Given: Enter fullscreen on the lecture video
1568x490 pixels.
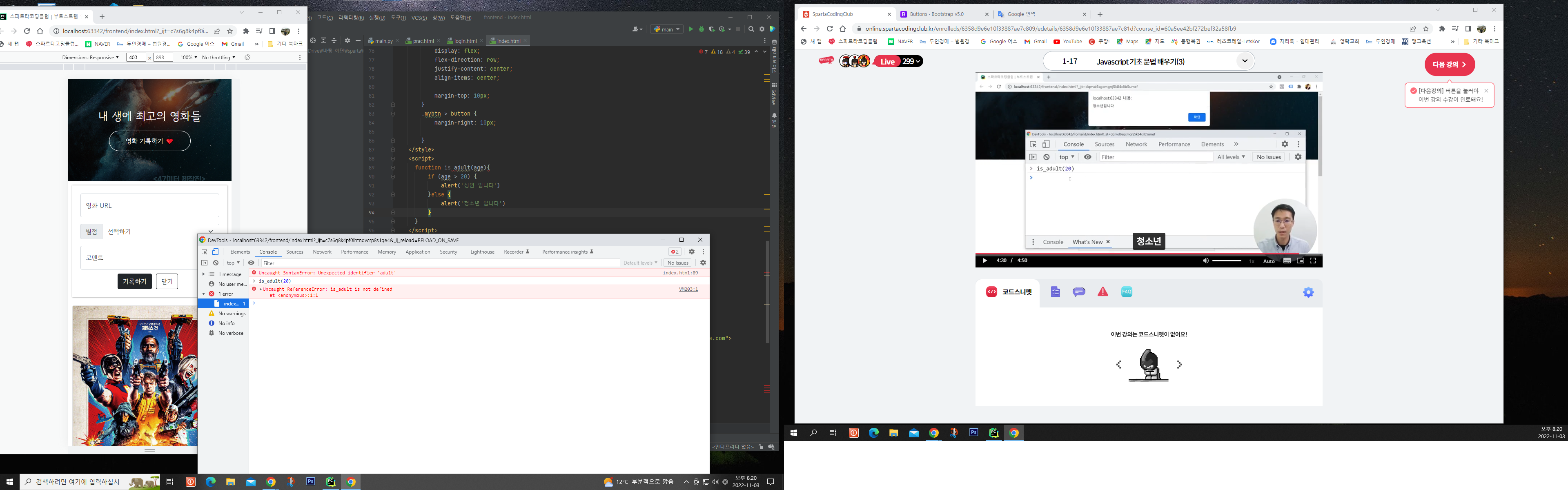Looking at the screenshot, I should point(1313,261).
